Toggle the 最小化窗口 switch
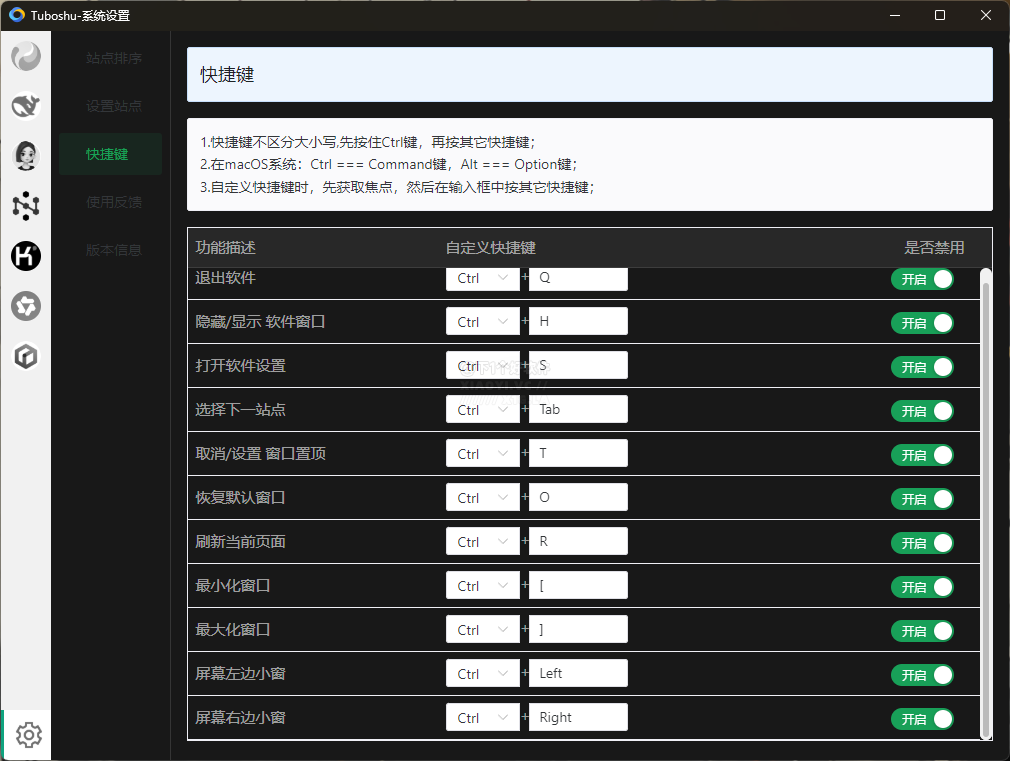 (x=922, y=586)
